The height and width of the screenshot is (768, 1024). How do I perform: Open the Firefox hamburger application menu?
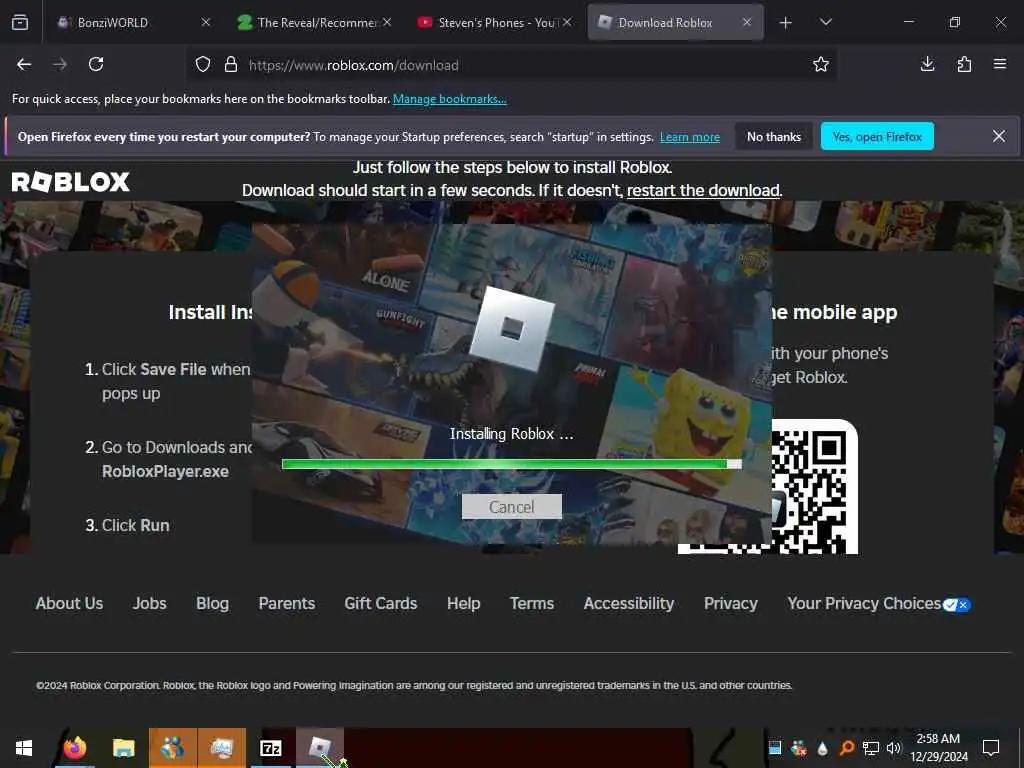point(1000,64)
